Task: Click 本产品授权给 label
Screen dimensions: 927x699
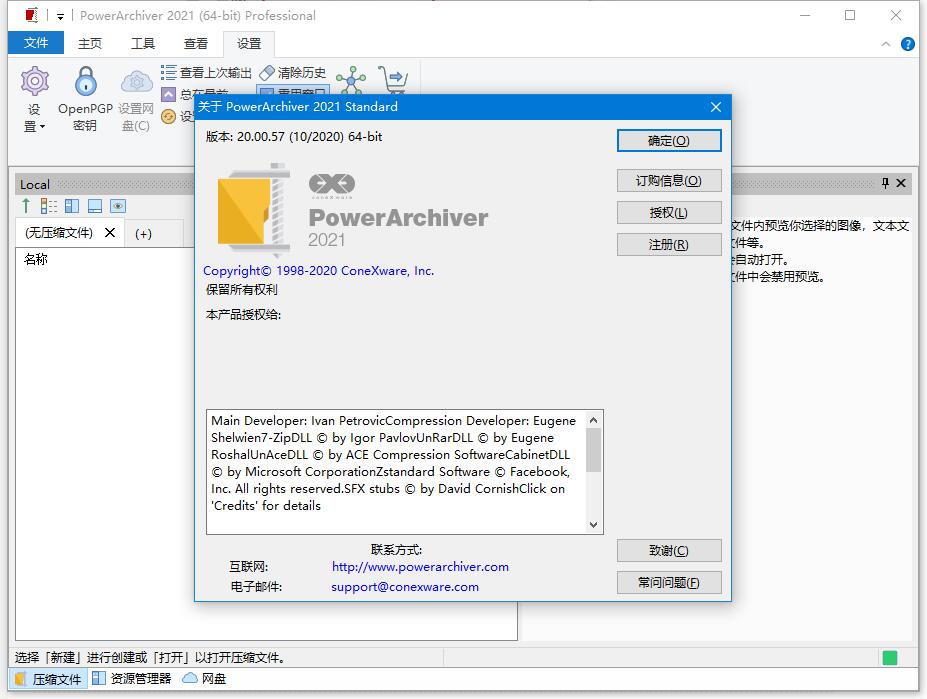Action: 243,315
